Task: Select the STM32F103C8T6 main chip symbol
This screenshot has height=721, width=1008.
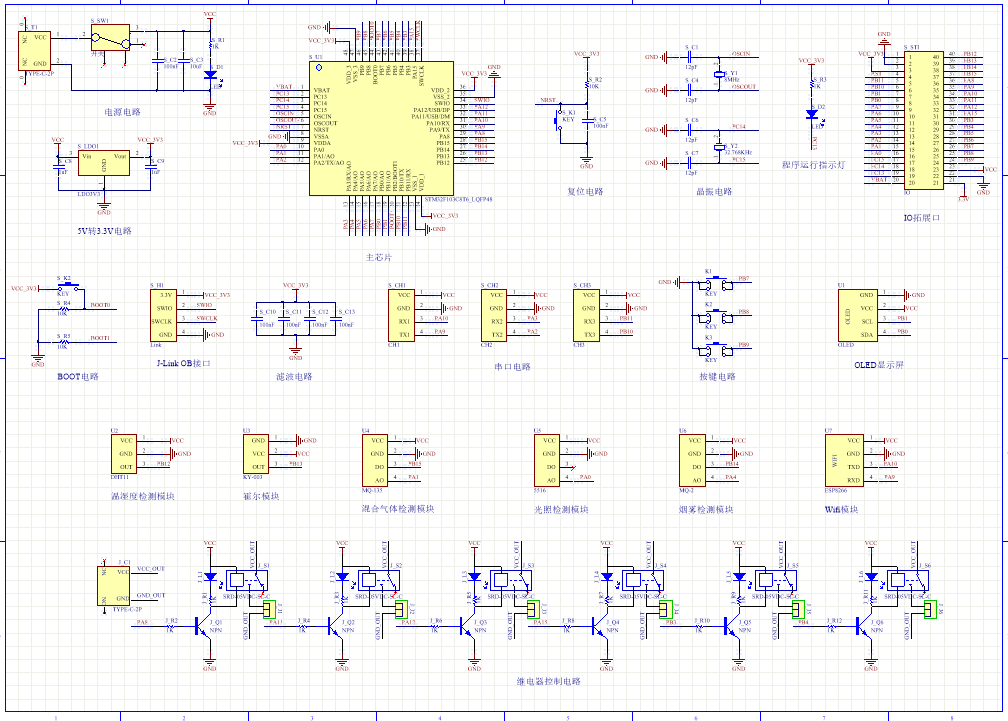Action: coord(381,128)
